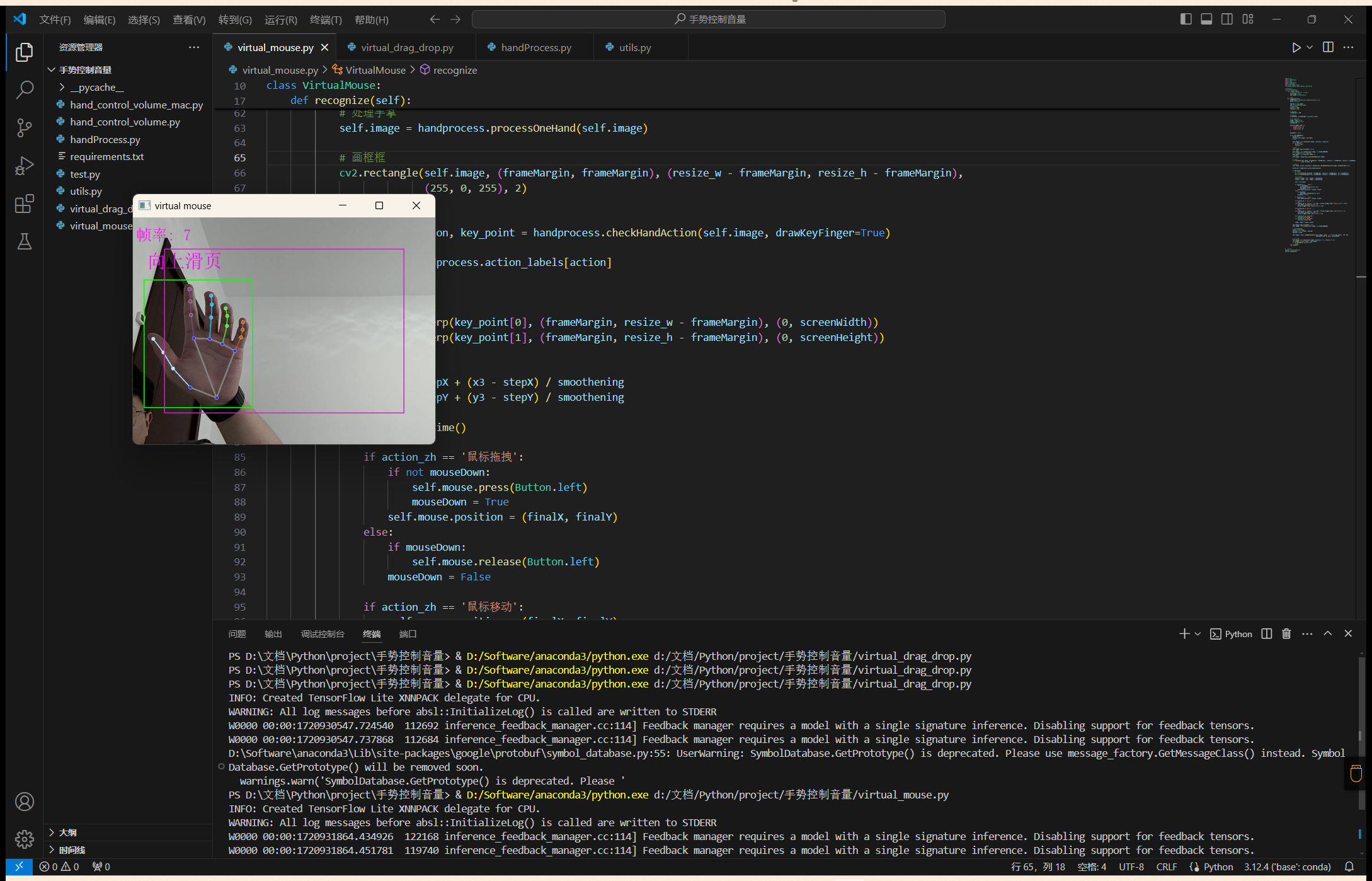Toggle the primary side bar visibility
Screen dimensions: 1372x881
tap(1186, 20)
